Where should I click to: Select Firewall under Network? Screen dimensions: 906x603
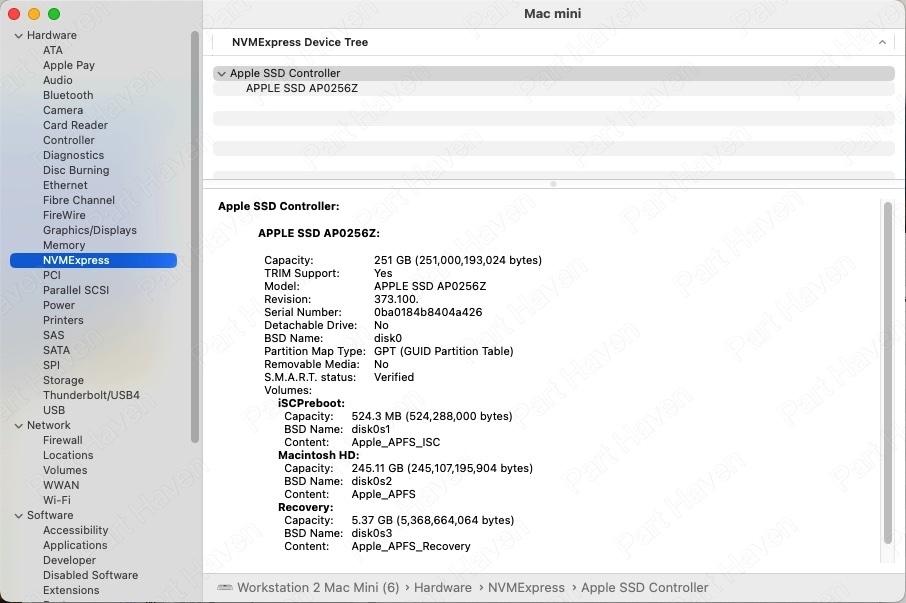(62, 441)
